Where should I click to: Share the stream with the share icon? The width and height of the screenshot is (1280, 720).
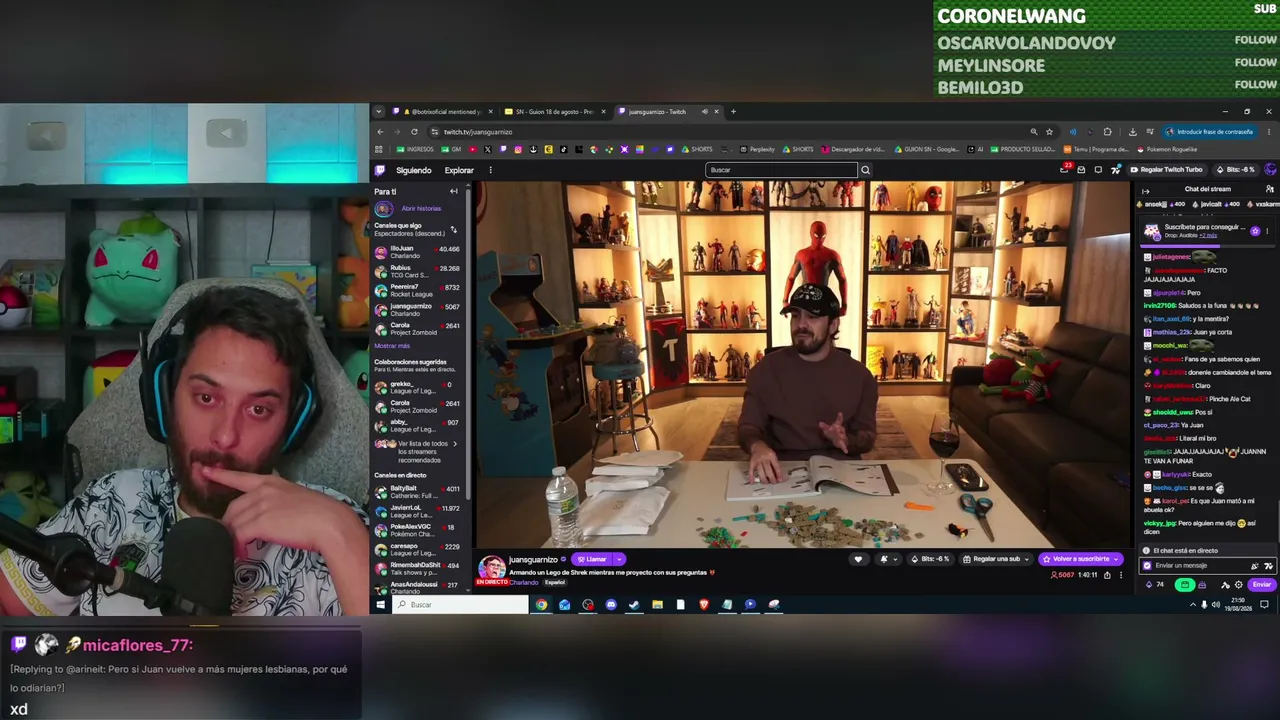pos(1106,575)
